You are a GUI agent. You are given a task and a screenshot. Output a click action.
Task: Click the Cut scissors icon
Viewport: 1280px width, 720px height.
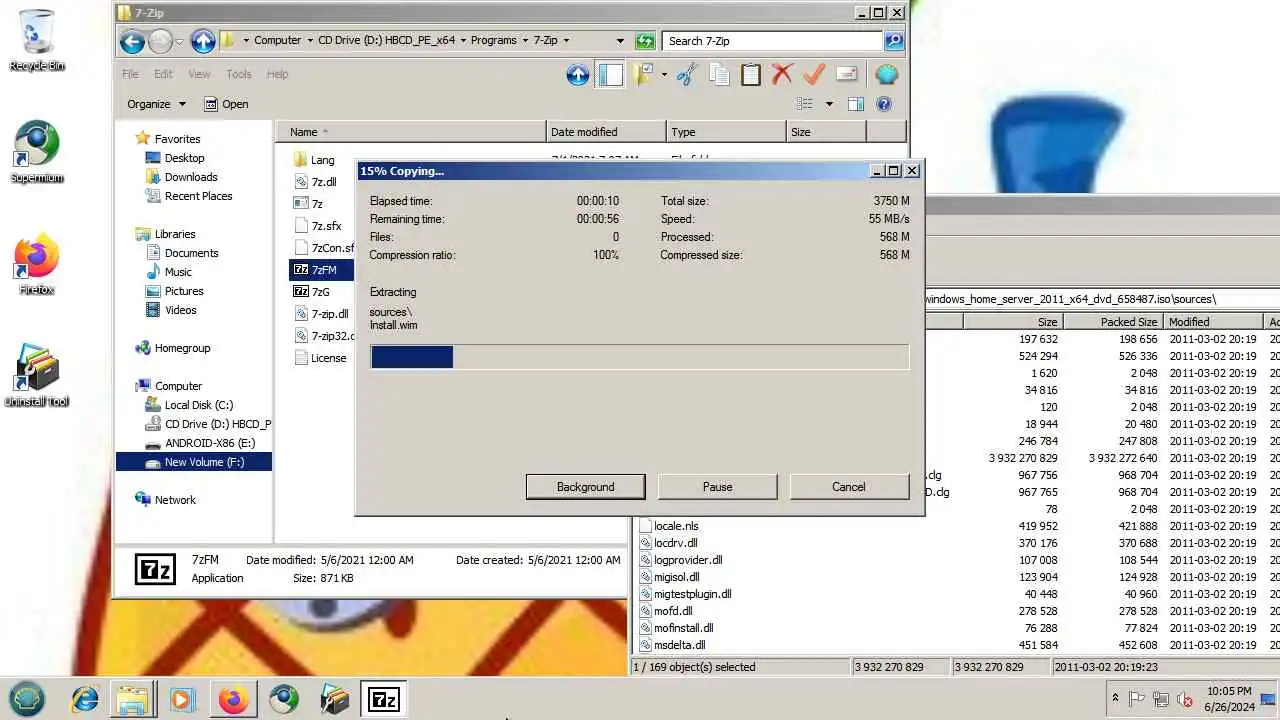(x=687, y=74)
